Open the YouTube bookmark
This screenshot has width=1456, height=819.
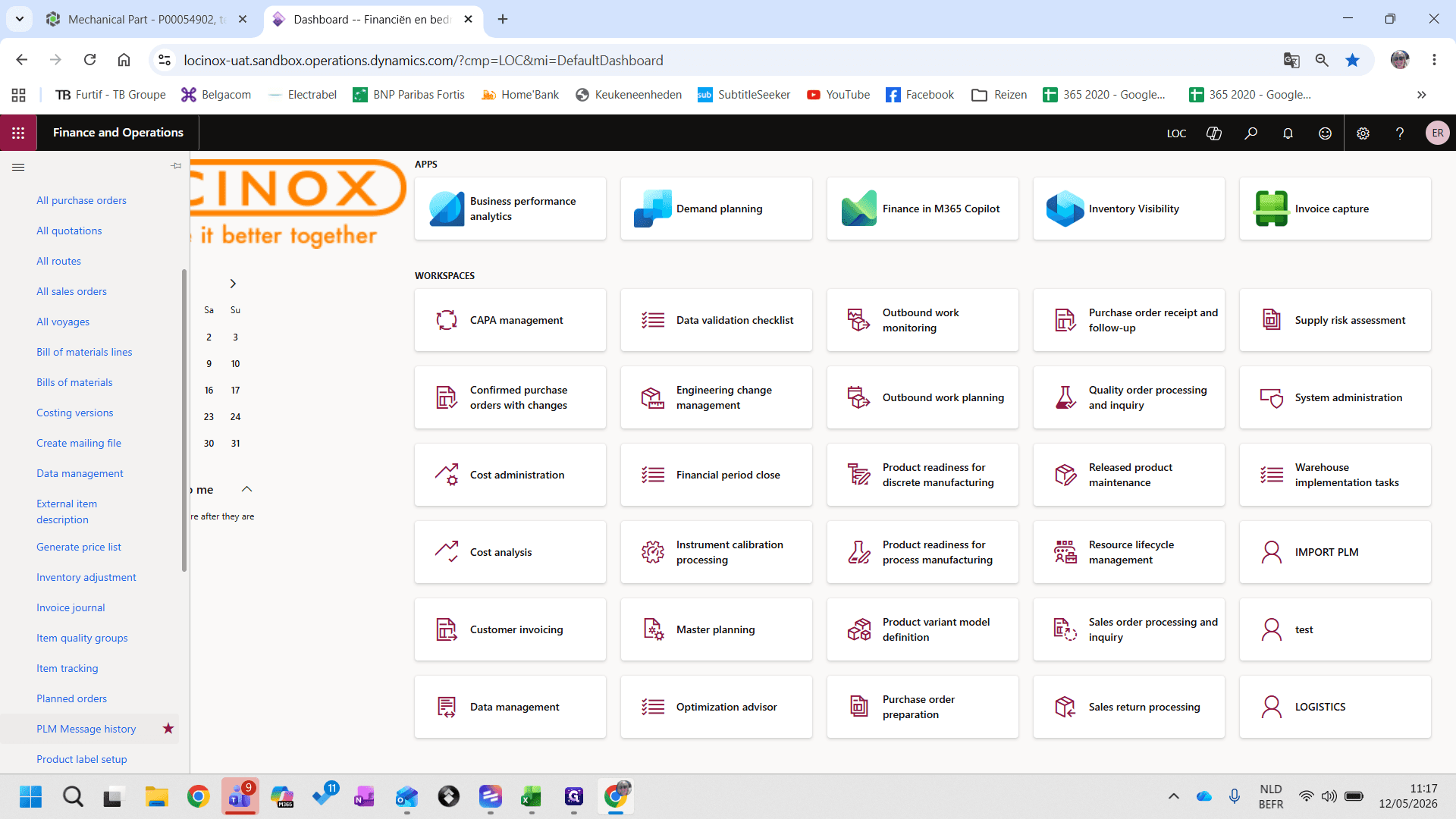pos(838,95)
